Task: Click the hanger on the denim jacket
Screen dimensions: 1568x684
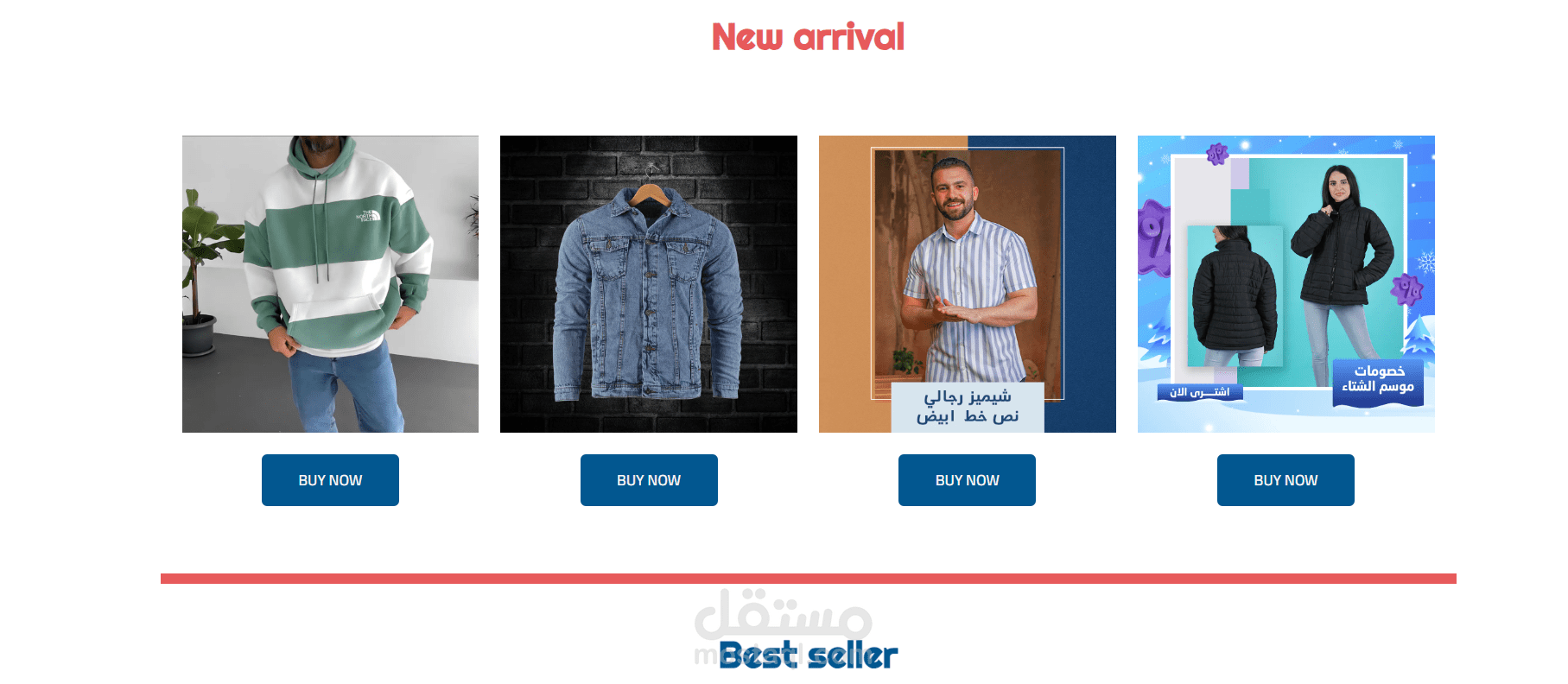Action: coord(649,187)
